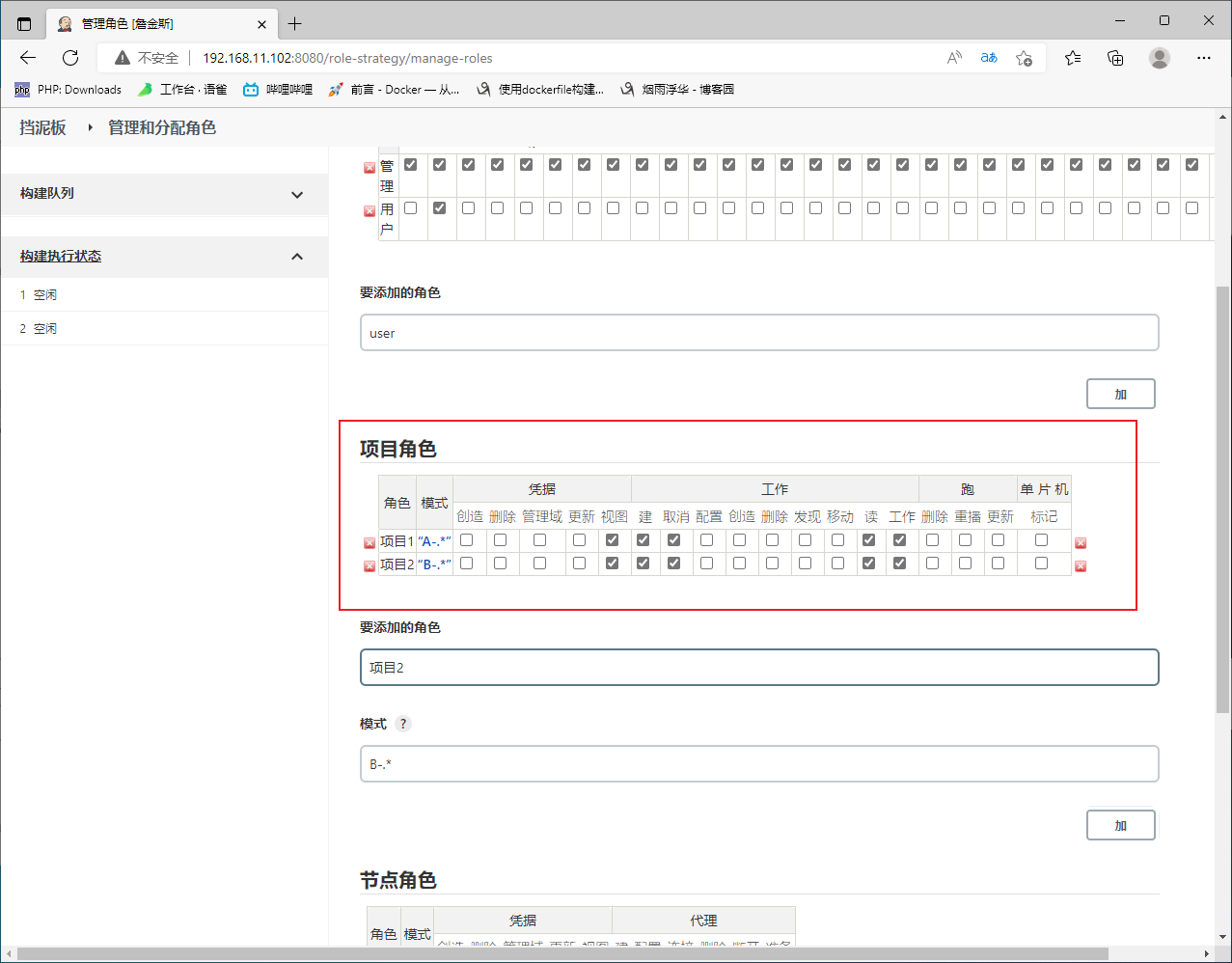Enable 凭据 管理域 permission for 项目2
The image size is (1232, 963).
pyautogui.click(x=540, y=563)
